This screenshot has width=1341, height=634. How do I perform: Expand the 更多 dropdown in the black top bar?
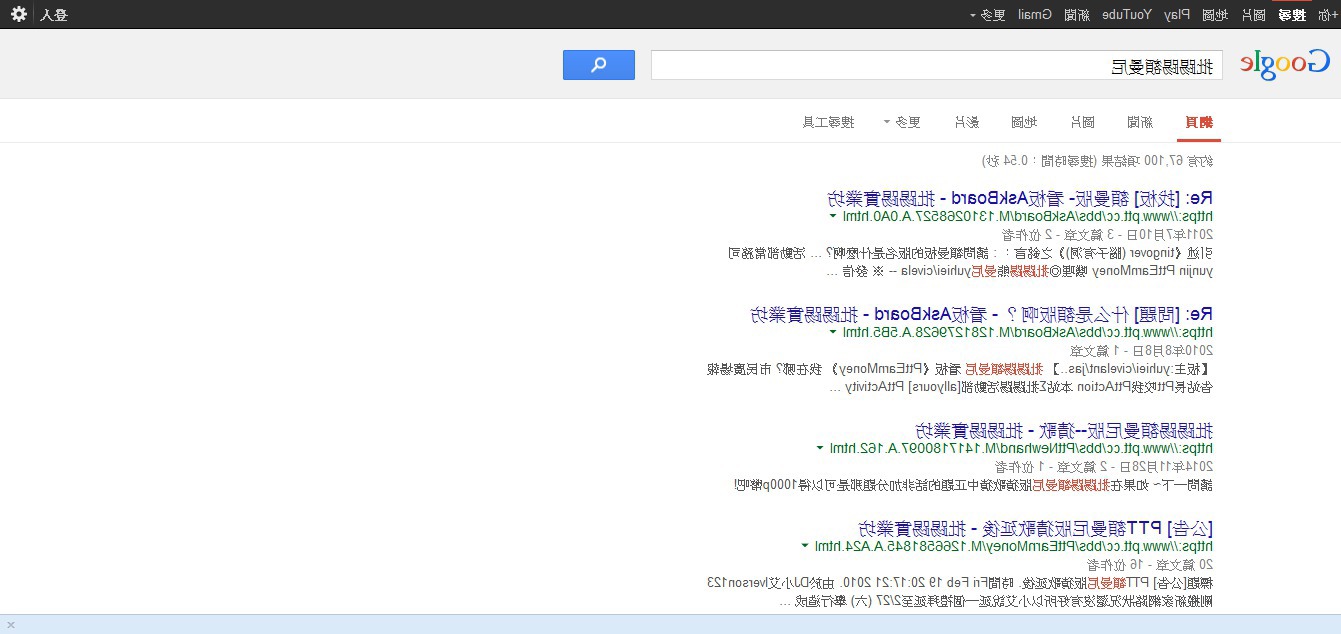click(987, 14)
